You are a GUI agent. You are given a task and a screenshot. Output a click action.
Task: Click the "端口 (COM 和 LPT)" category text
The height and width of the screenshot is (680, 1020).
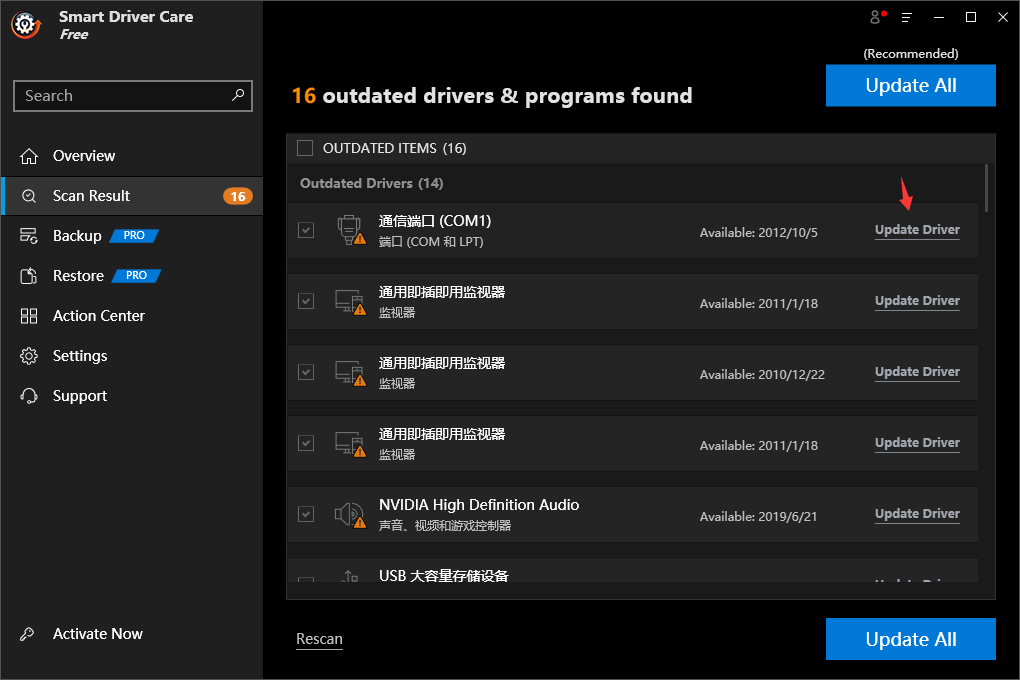[431, 242]
